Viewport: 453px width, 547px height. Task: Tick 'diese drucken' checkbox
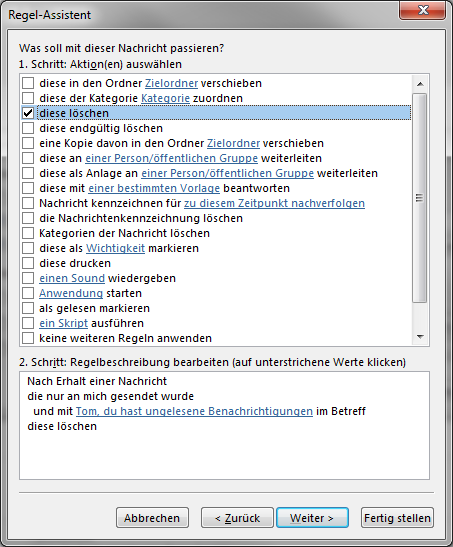click(x=28, y=263)
